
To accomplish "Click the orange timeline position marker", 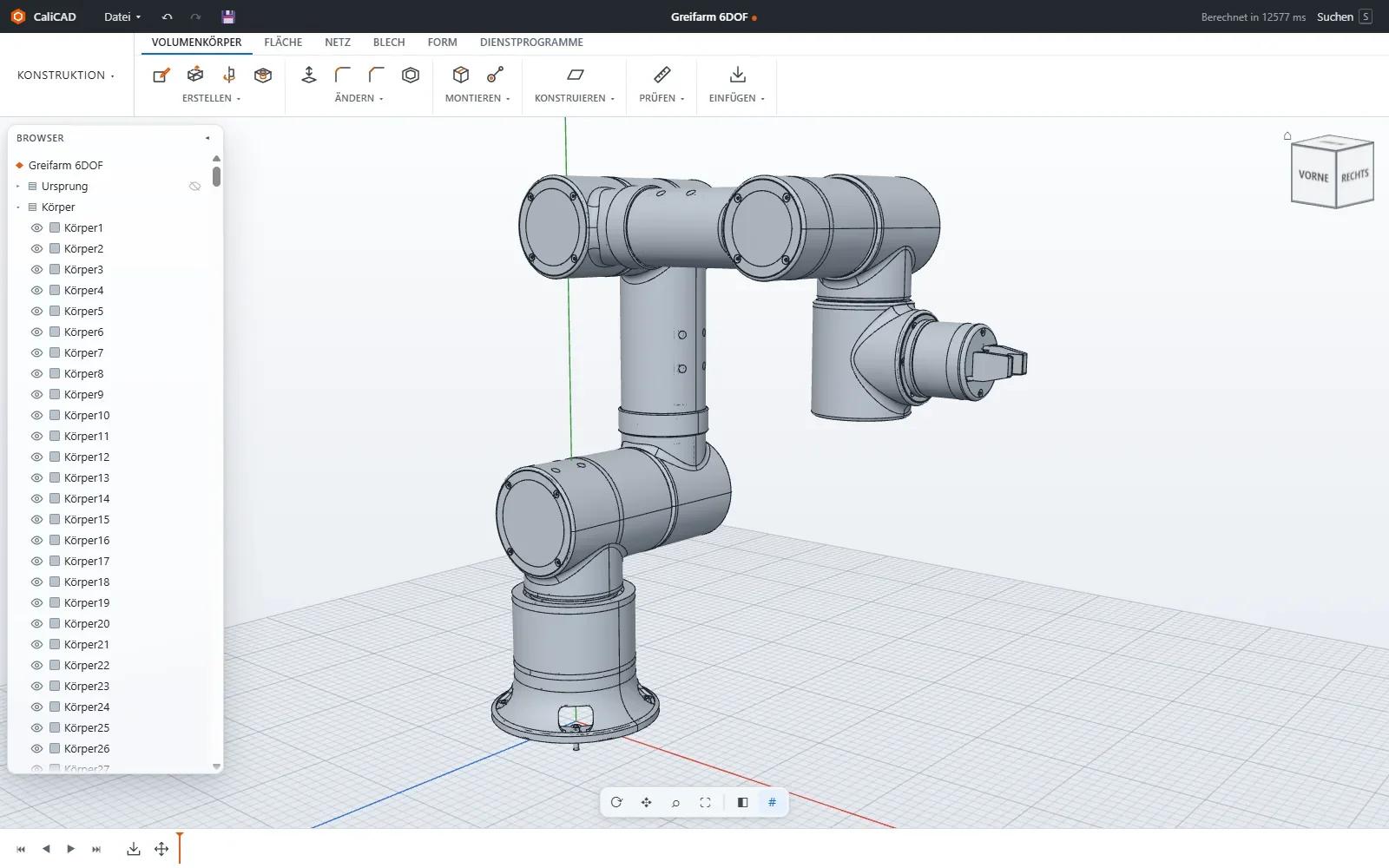I will coord(180,847).
